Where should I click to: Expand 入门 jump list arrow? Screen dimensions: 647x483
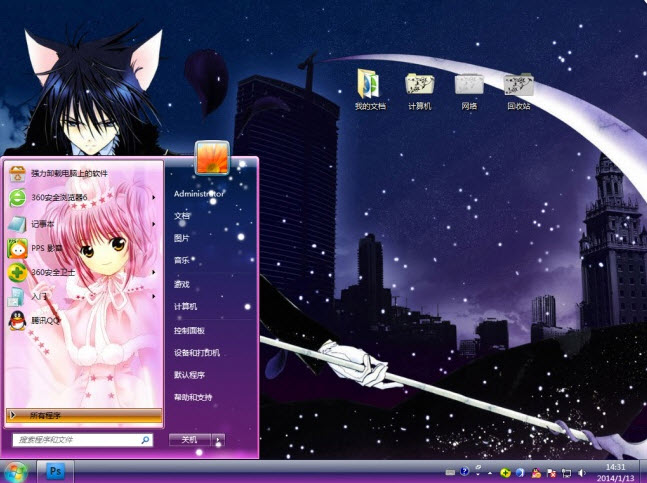154,297
